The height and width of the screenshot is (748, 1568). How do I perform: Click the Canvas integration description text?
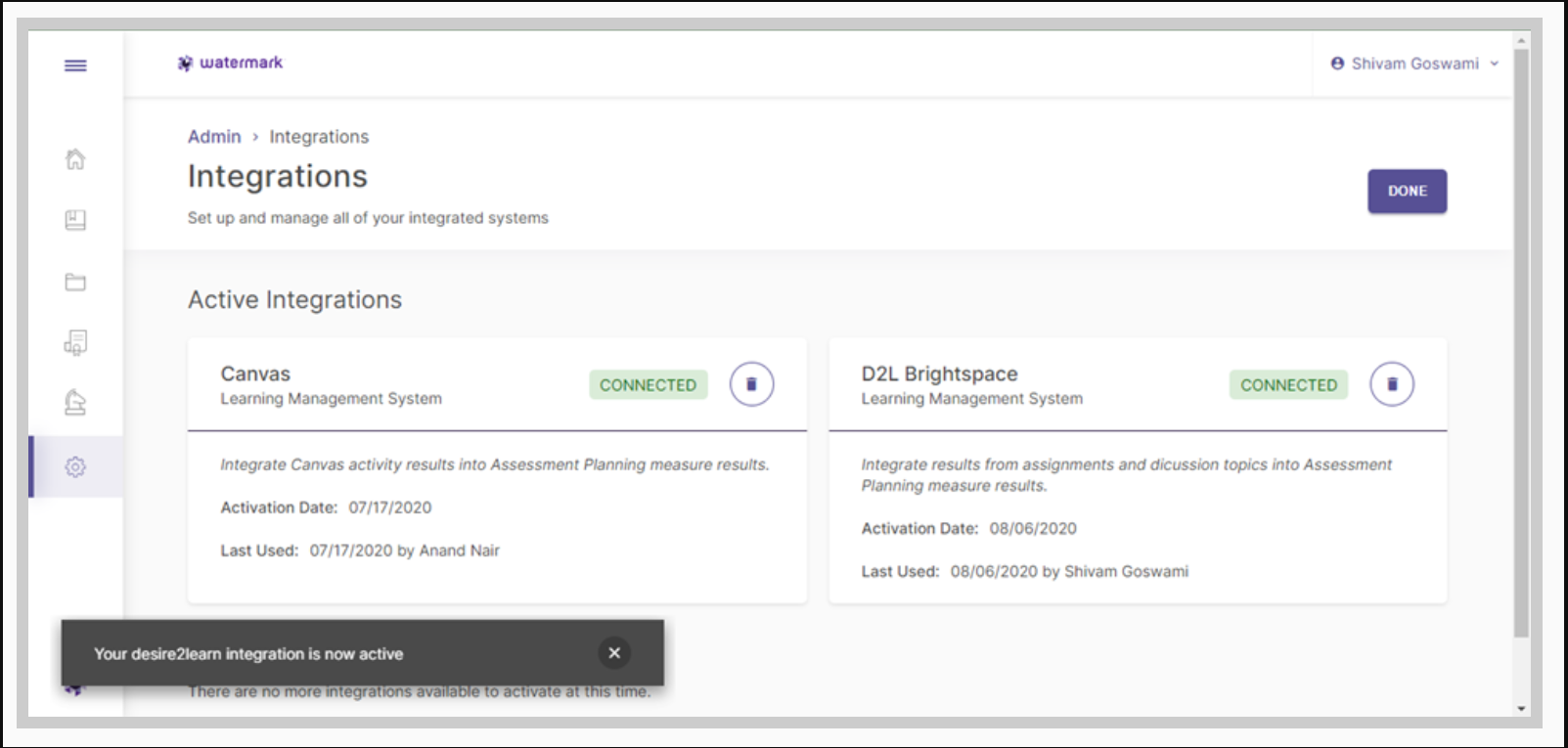coord(495,464)
